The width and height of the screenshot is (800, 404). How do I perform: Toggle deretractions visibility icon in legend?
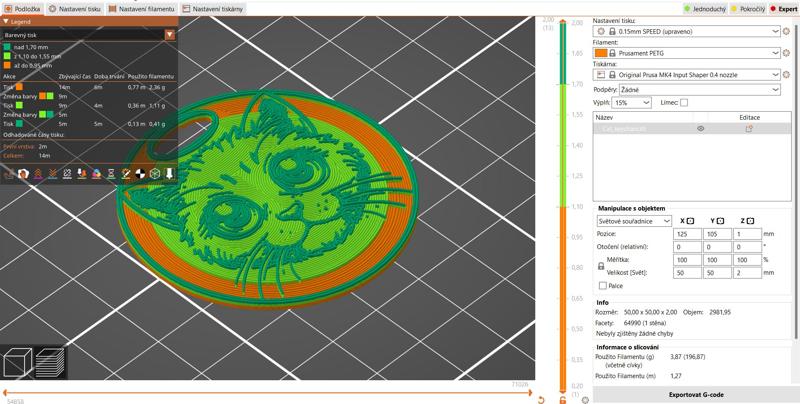point(52,174)
